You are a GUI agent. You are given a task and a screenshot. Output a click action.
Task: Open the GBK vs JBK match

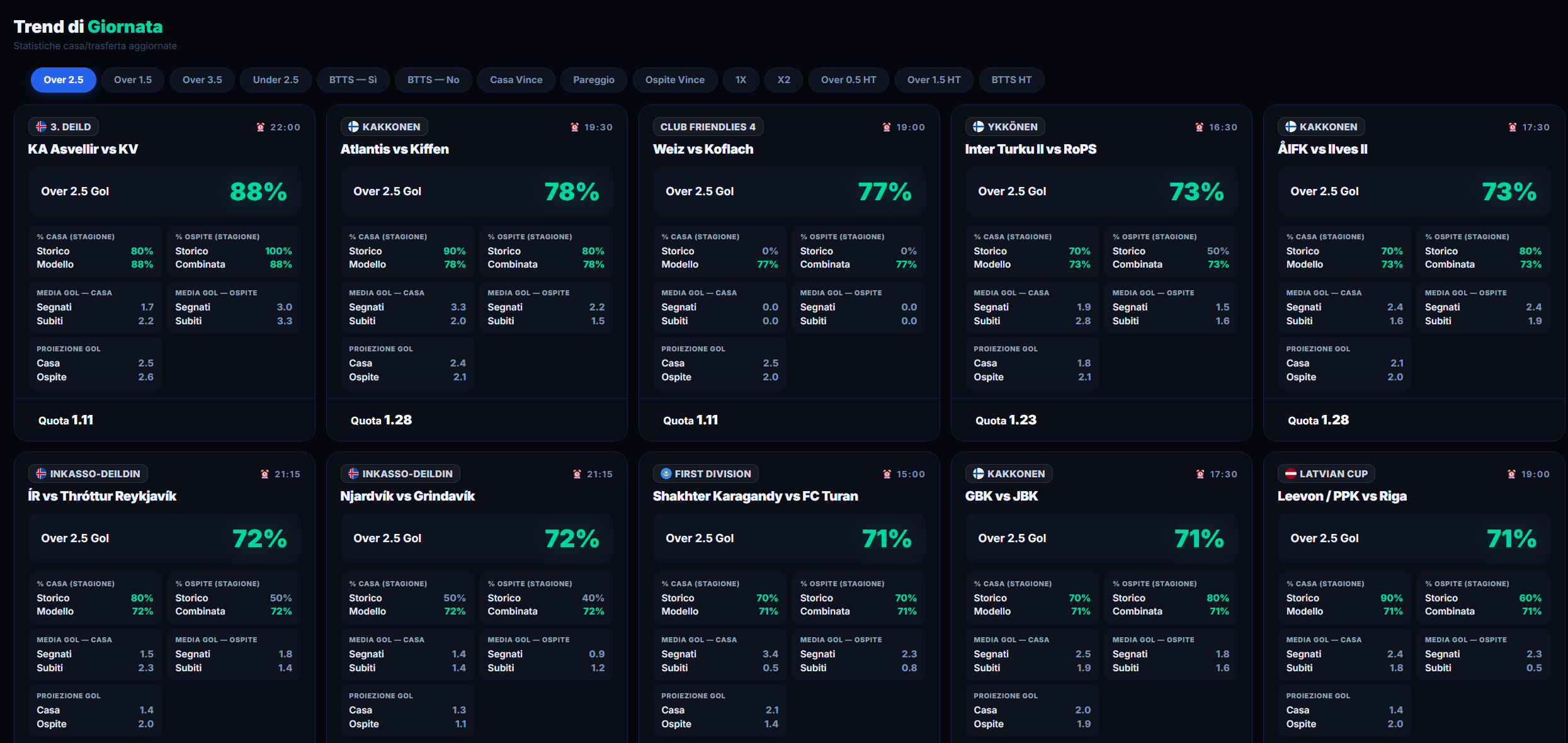coord(1002,496)
